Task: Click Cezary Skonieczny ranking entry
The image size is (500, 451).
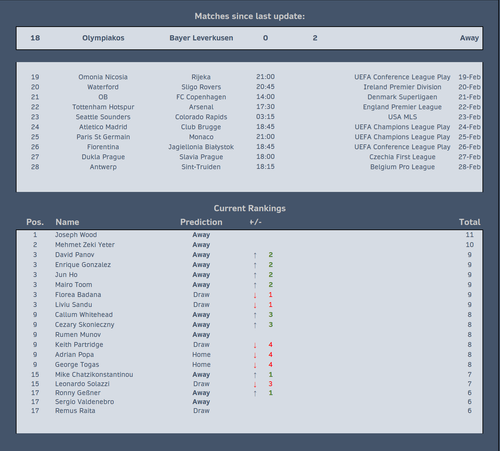Action: 85,325
